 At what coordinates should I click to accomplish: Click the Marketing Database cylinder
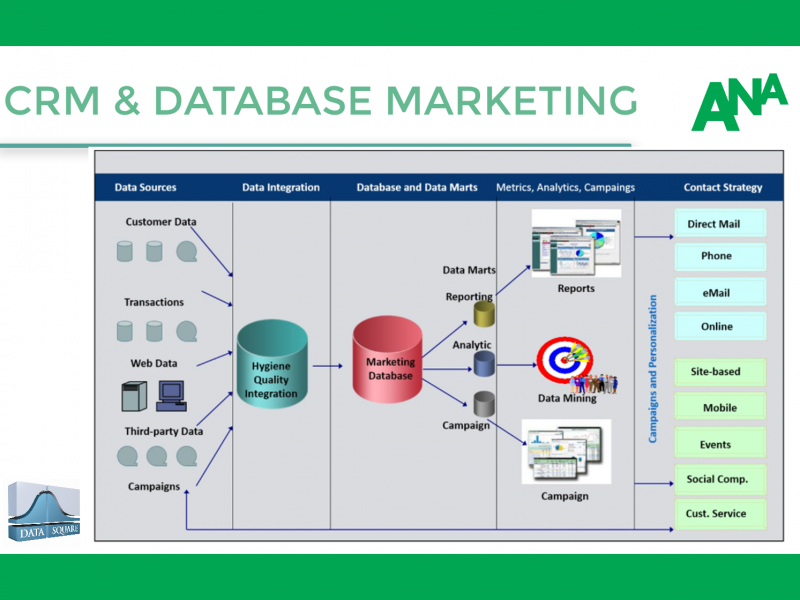[388, 365]
